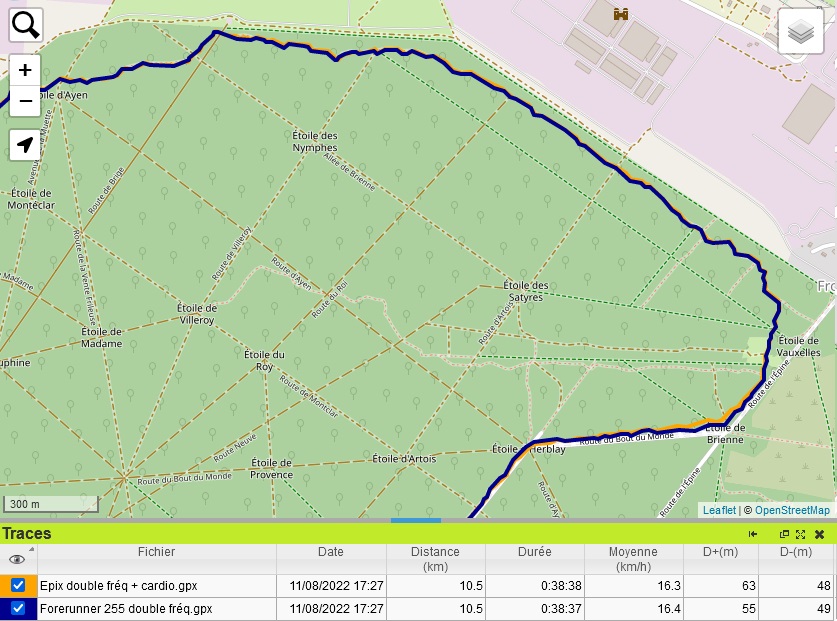Viewport: 837px width, 621px height.
Task: Open the map layers selector
Action: [800, 32]
